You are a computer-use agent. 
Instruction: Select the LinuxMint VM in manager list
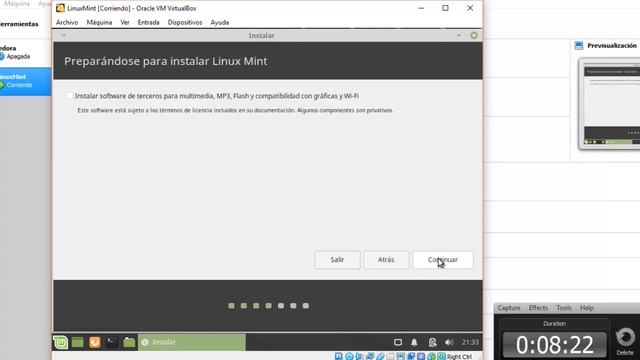[25, 81]
